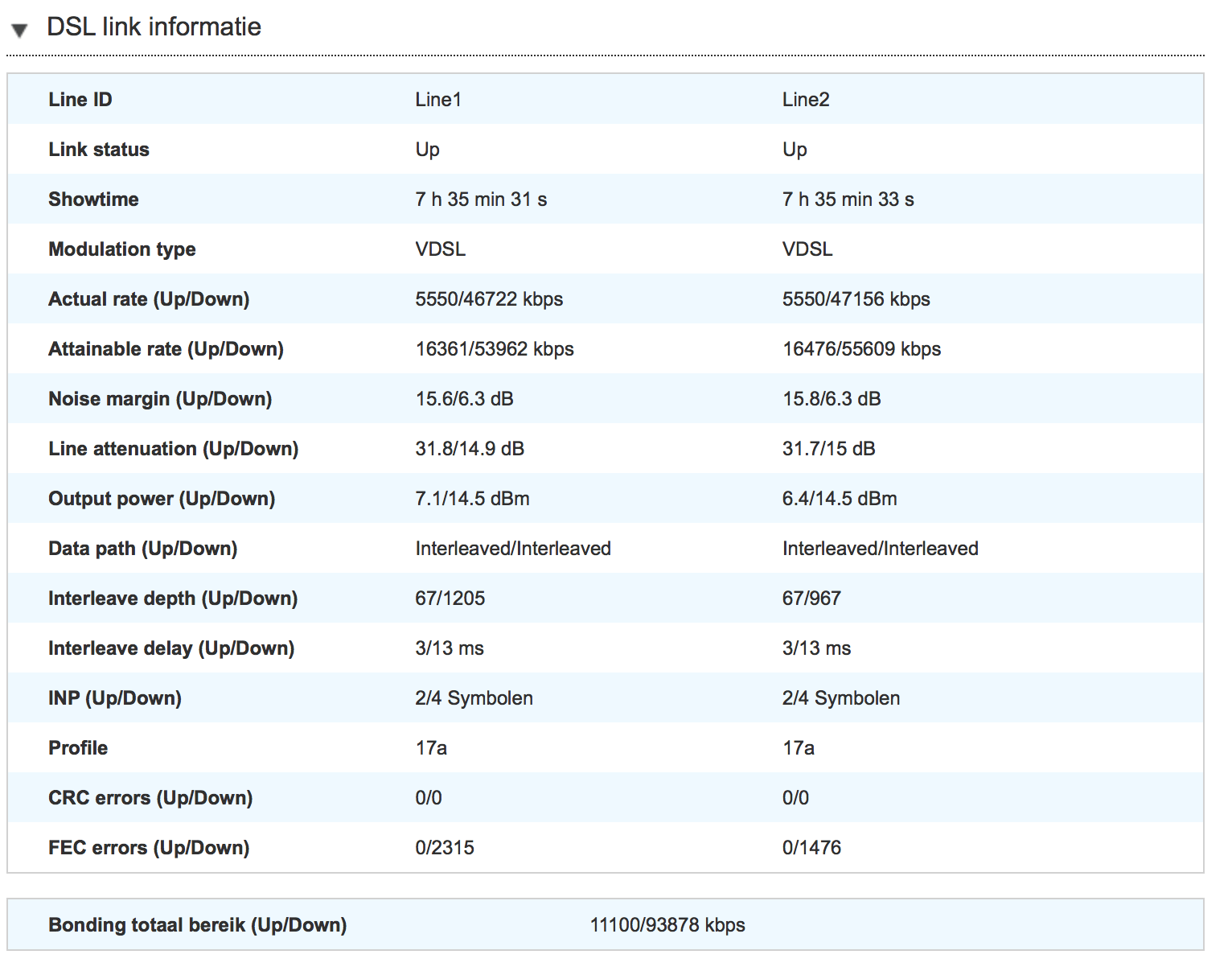This screenshot has height=975, width=1232.
Task: Click attenuation value 31.8/14.9 dB
Action: pyautogui.click(x=470, y=449)
